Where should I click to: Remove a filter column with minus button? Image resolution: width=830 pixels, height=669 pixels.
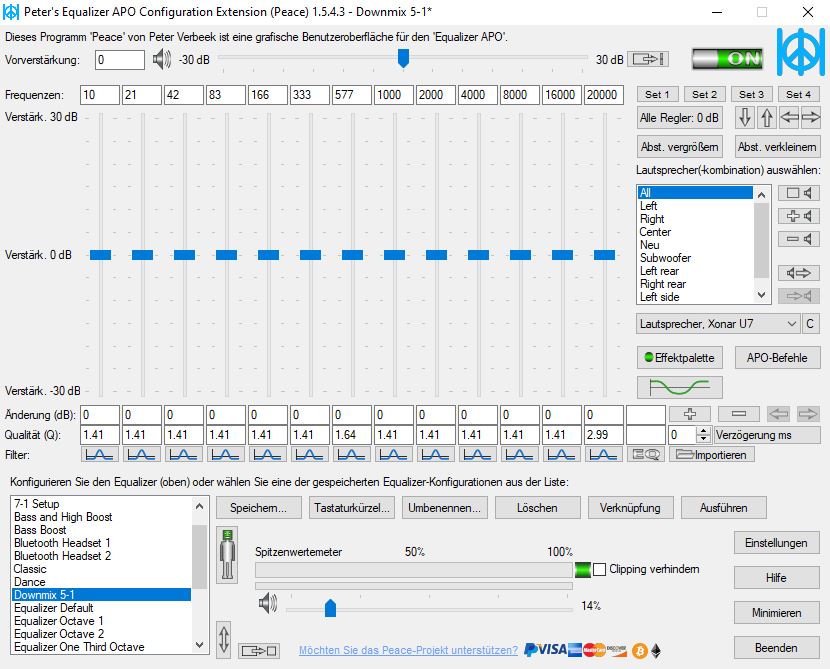(x=739, y=414)
